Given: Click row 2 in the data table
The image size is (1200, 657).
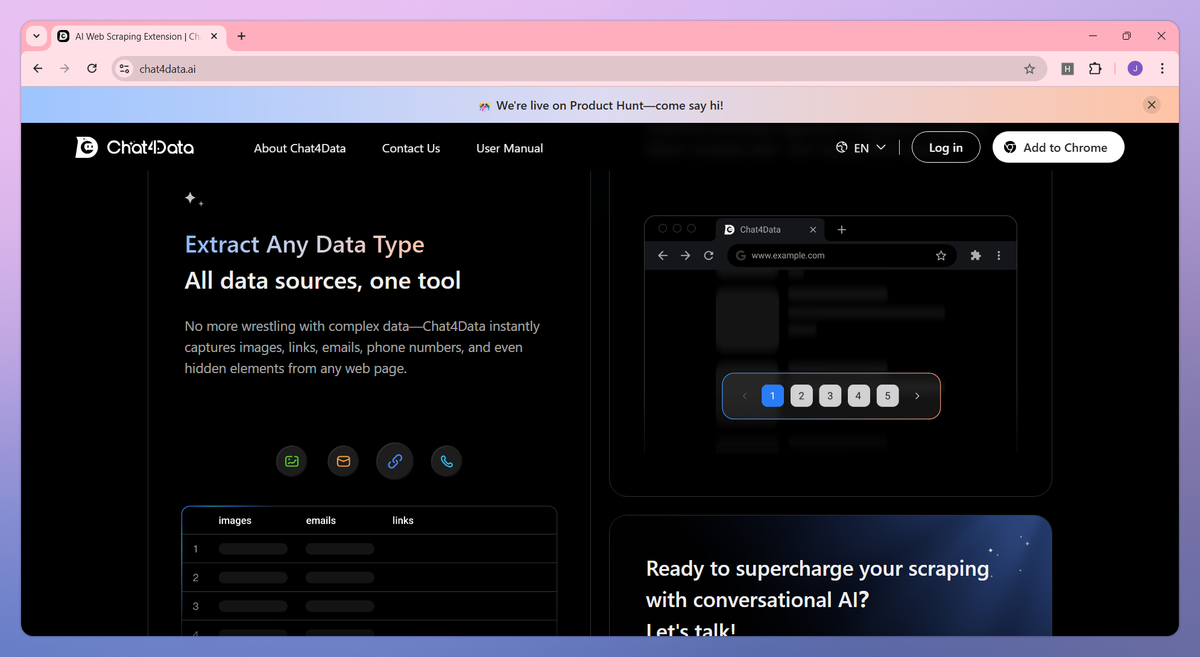Looking at the screenshot, I should [369, 578].
